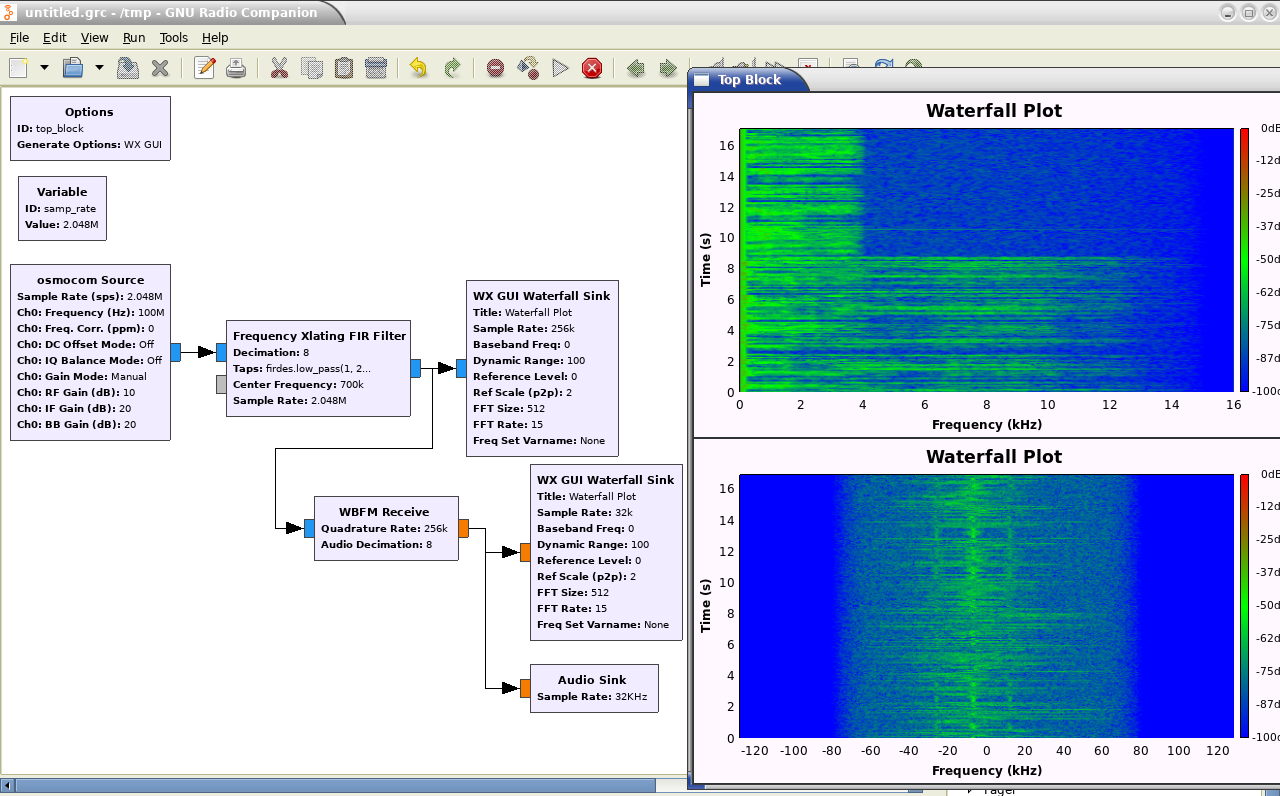Click the lower waterfall plot color scale bar
This screenshot has height=796, width=1280.
(1245, 606)
